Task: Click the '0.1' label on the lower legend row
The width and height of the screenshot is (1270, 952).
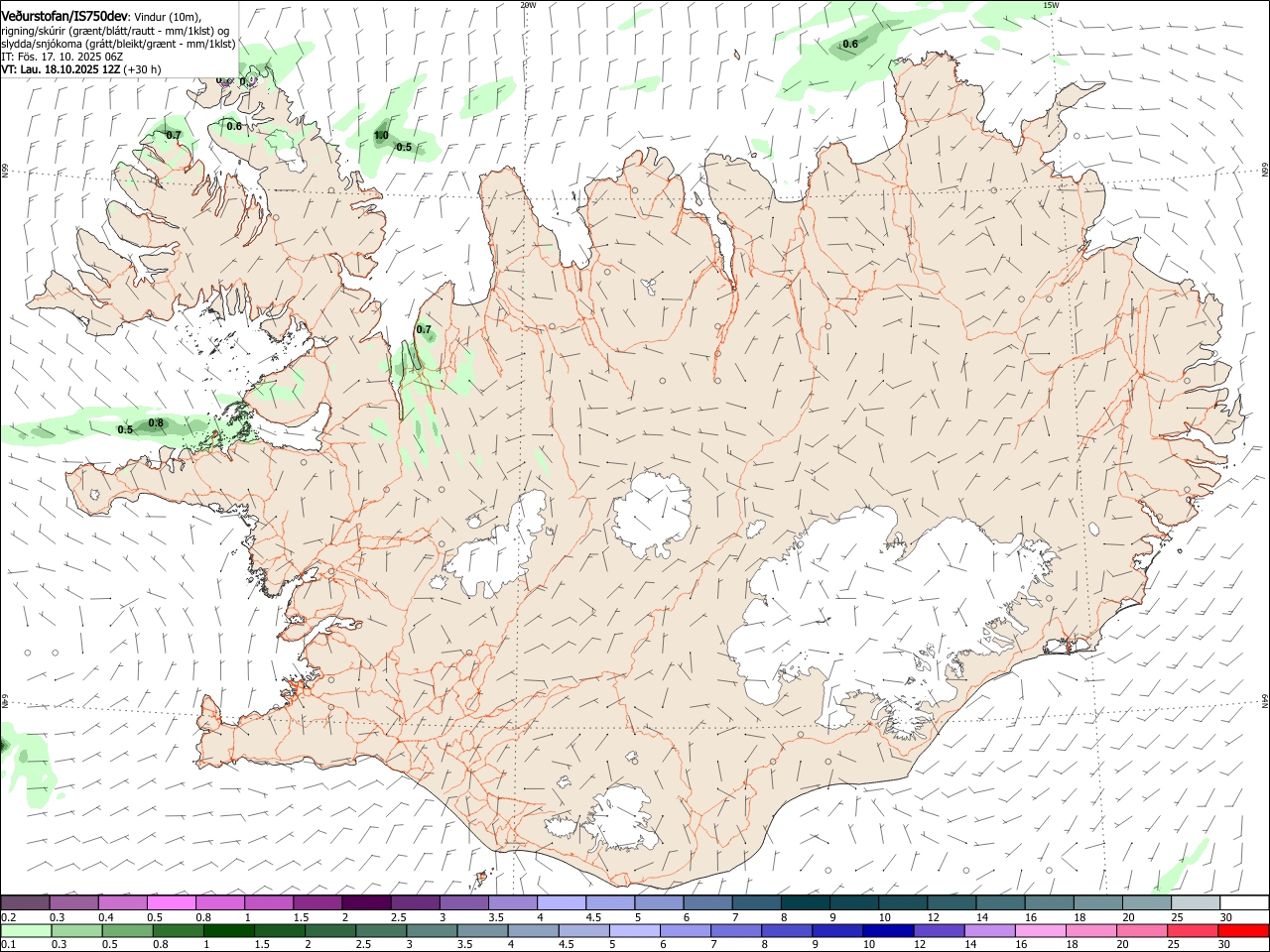Action: 8,945
